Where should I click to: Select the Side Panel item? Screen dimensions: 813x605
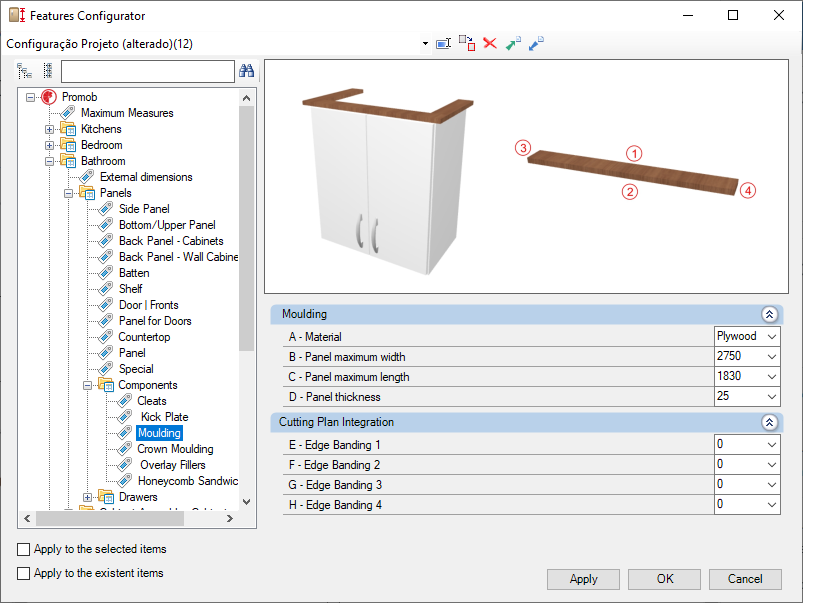click(144, 209)
